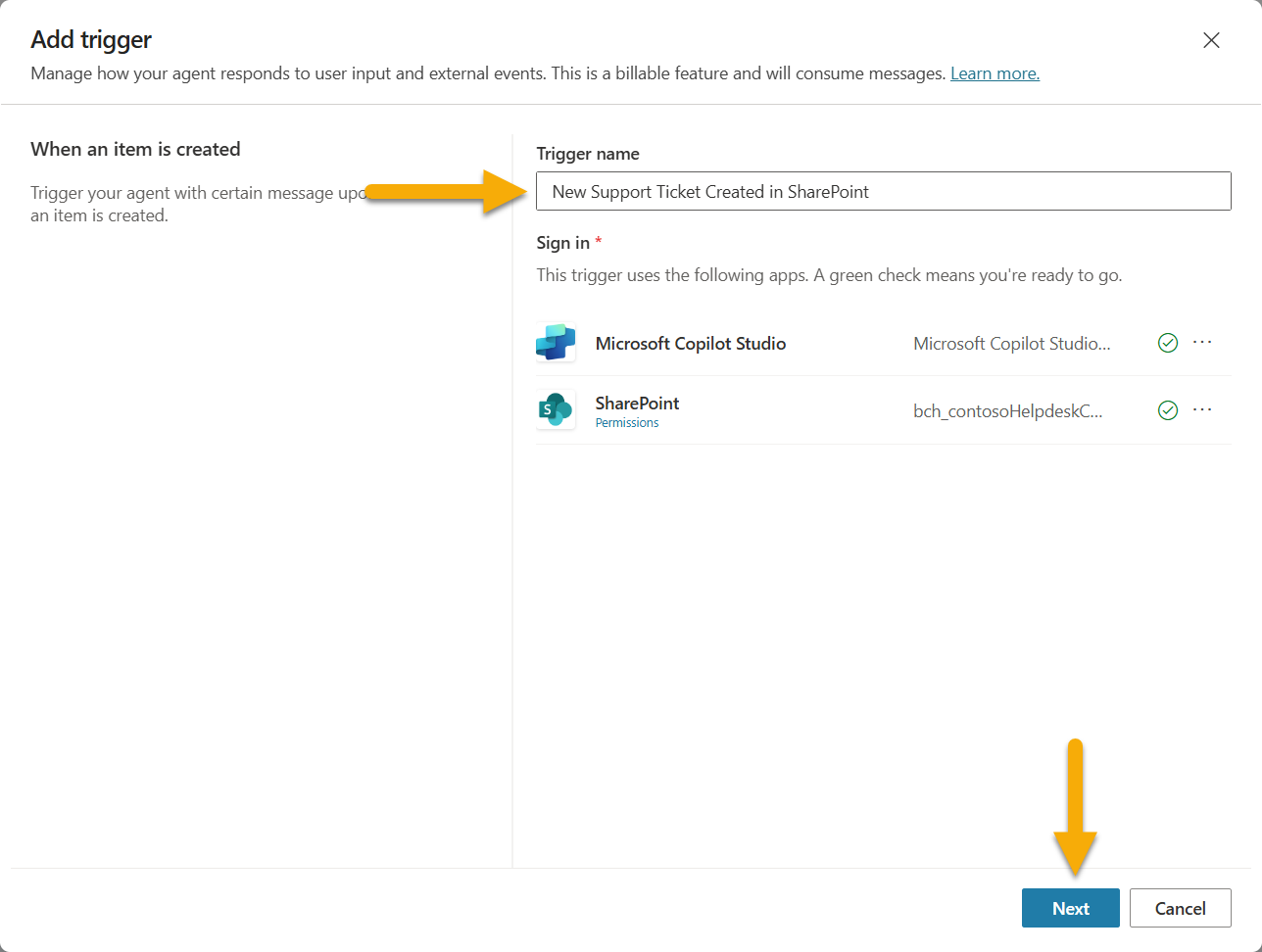Click the Microsoft Copilot Studio app icon
The width and height of the screenshot is (1262, 952).
(x=556, y=343)
